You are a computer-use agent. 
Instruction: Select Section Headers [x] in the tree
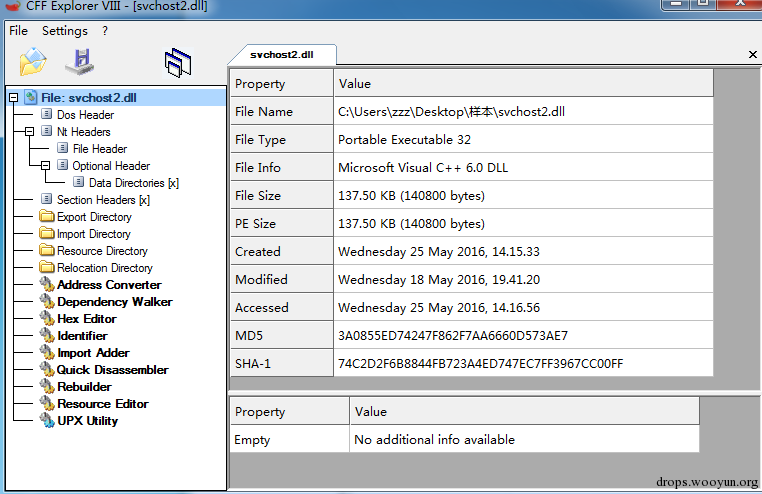(x=103, y=200)
